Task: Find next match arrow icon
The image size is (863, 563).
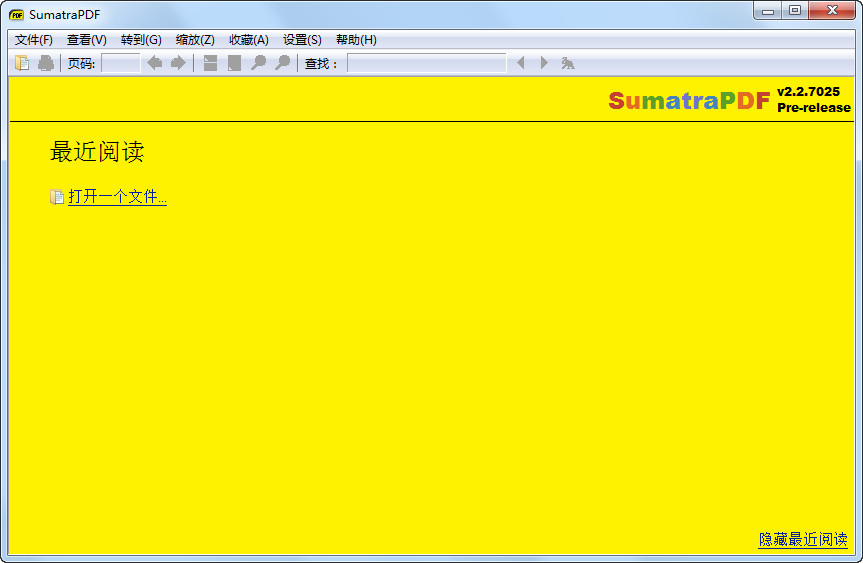Action: tap(544, 63)
